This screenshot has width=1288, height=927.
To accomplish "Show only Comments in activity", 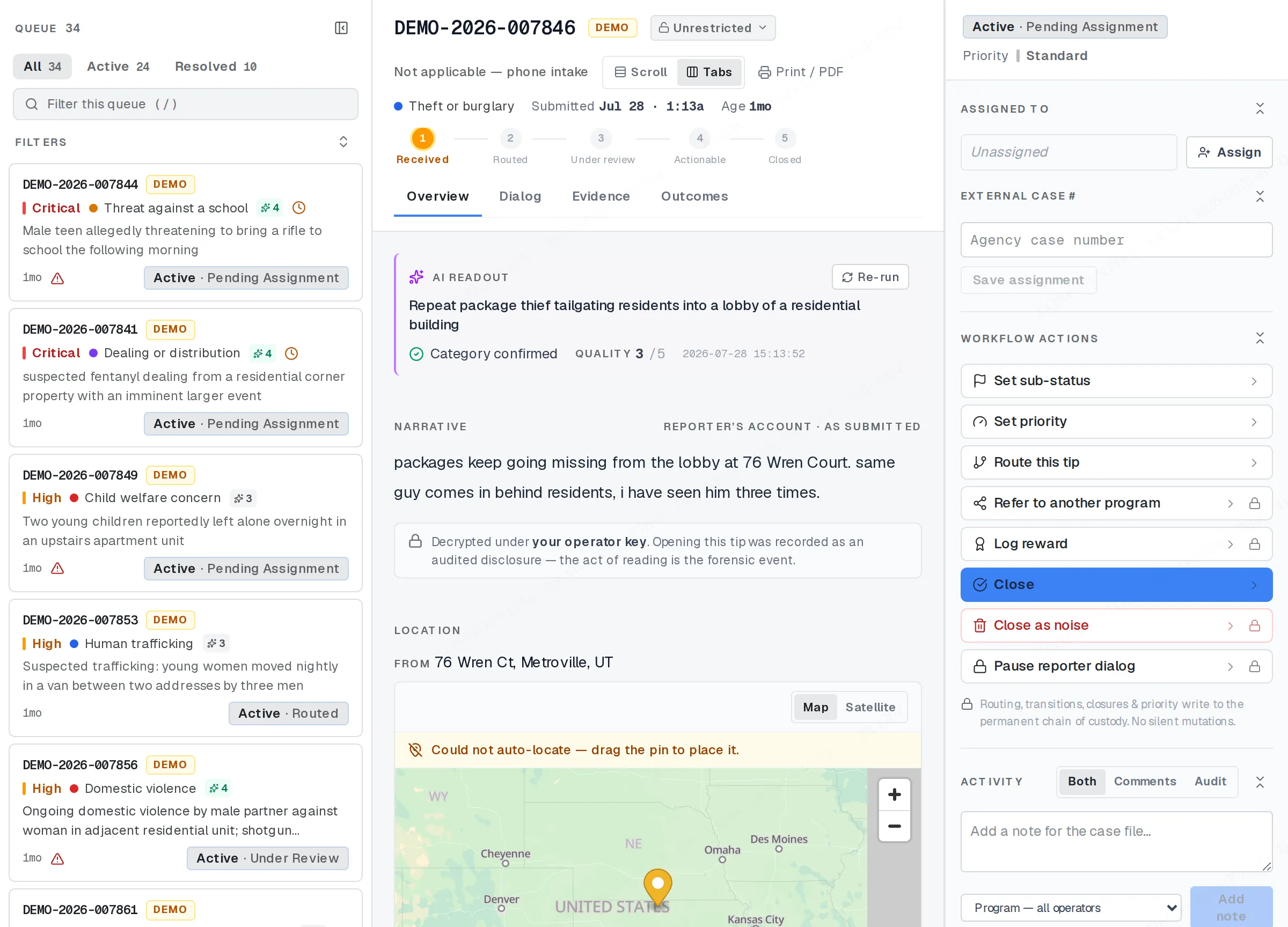I will pyautogui.click(x=1145, y=782).
